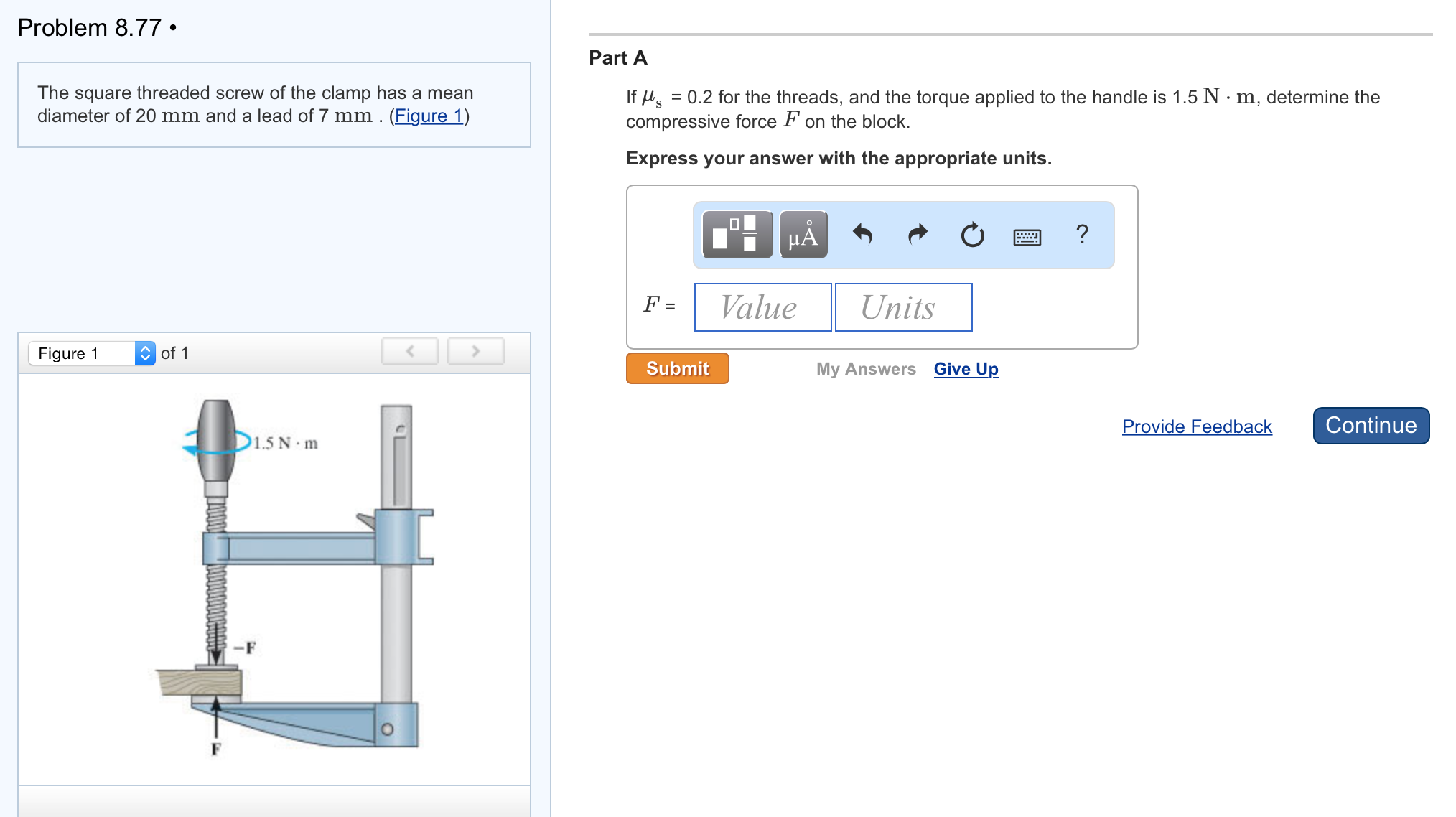Select the μÅ units menu icon
1456x817 pixels.
(802, 235)
